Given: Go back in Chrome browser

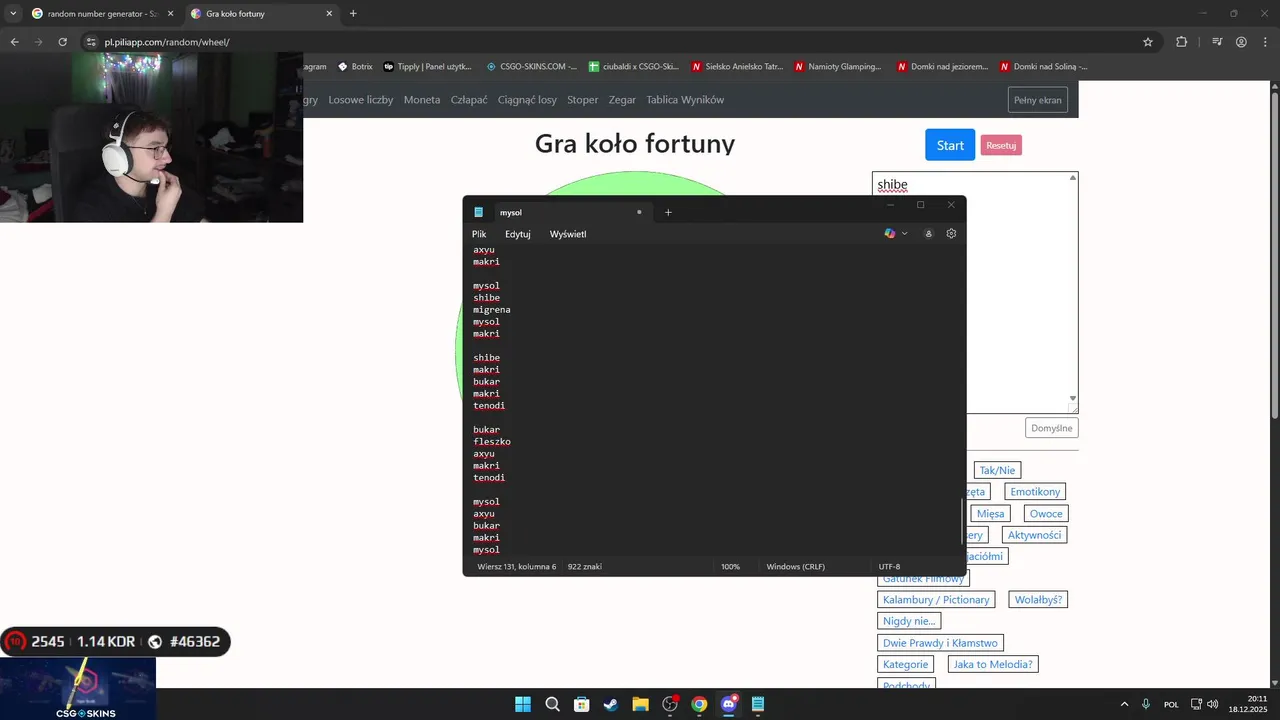Looking at the screenshot, I should (x=14, y=42).
